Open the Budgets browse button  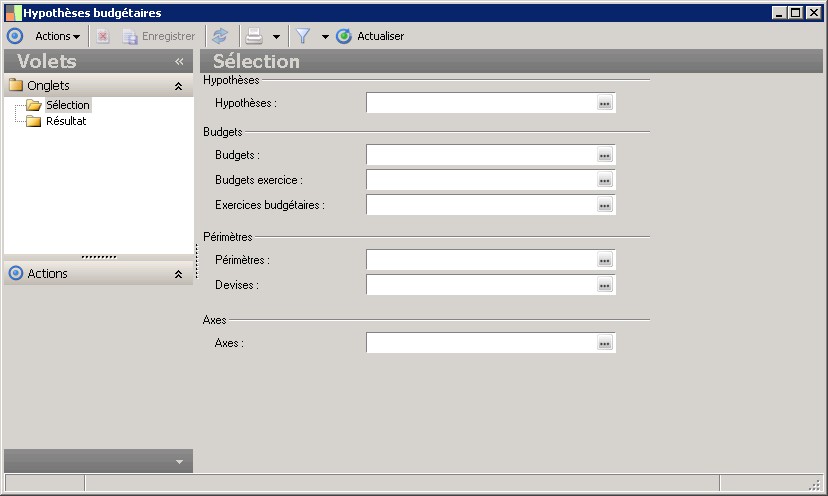[x=605, y=155]
